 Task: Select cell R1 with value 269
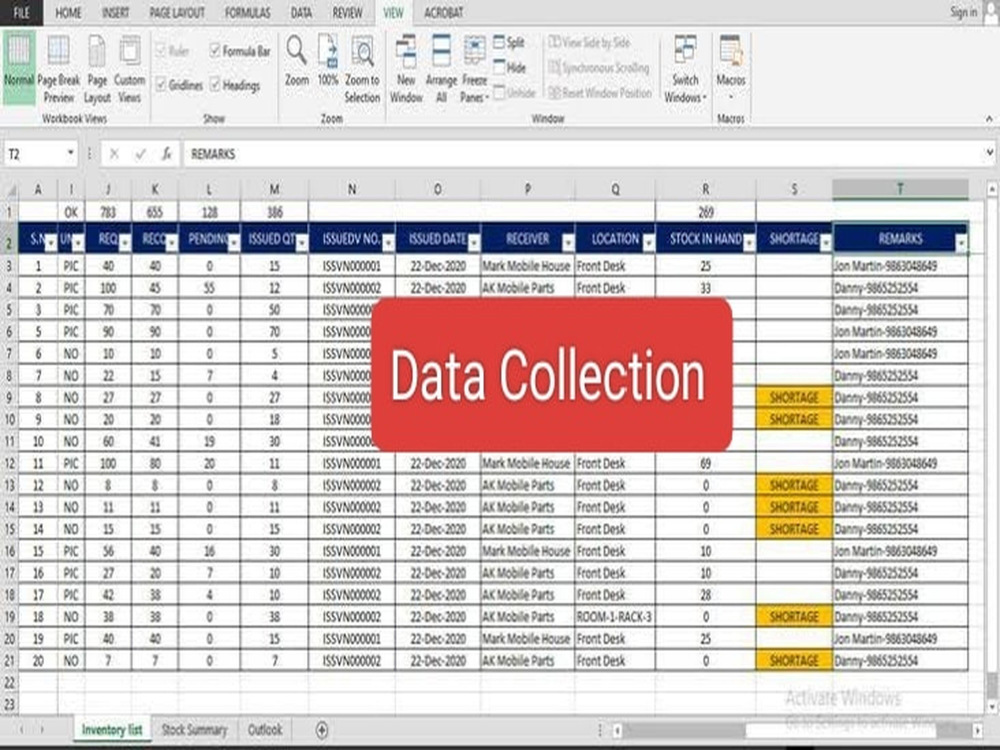click(x=705, y=212)
